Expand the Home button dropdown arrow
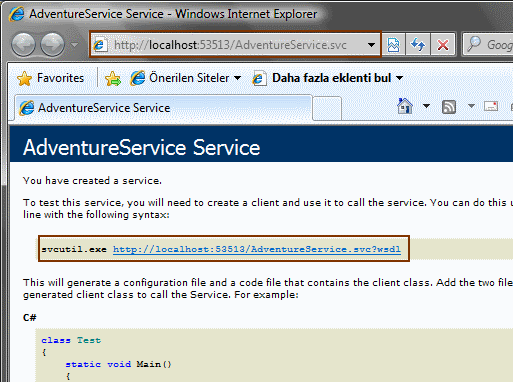 click(426, 107)
